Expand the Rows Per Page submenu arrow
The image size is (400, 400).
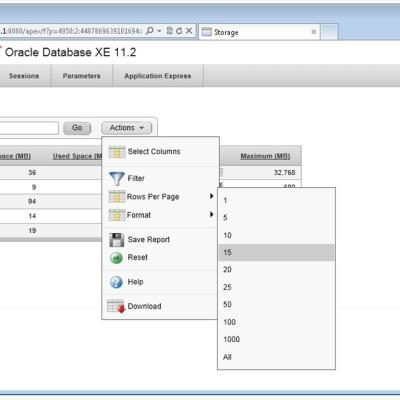211,196
